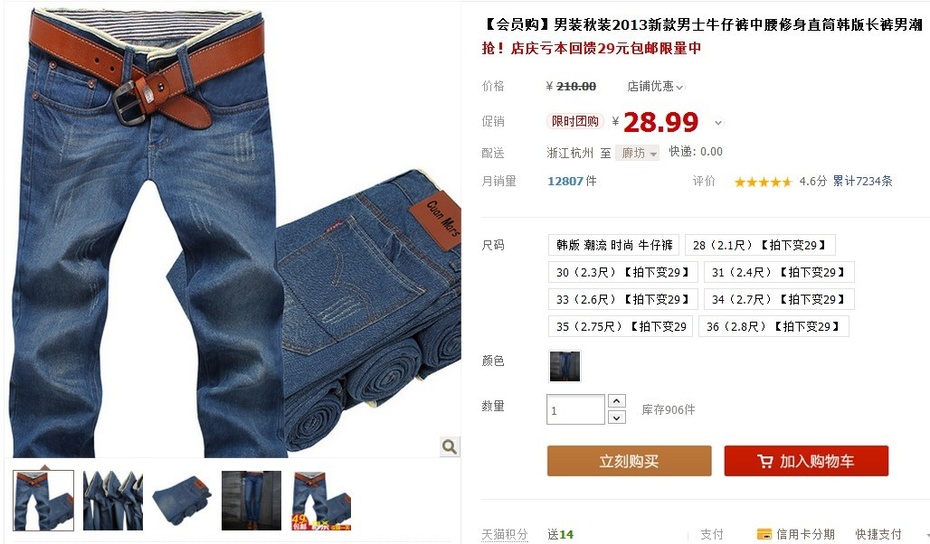Click the quantity input field
The width and height of the screenshot is (930, 544).
[575, 409]
